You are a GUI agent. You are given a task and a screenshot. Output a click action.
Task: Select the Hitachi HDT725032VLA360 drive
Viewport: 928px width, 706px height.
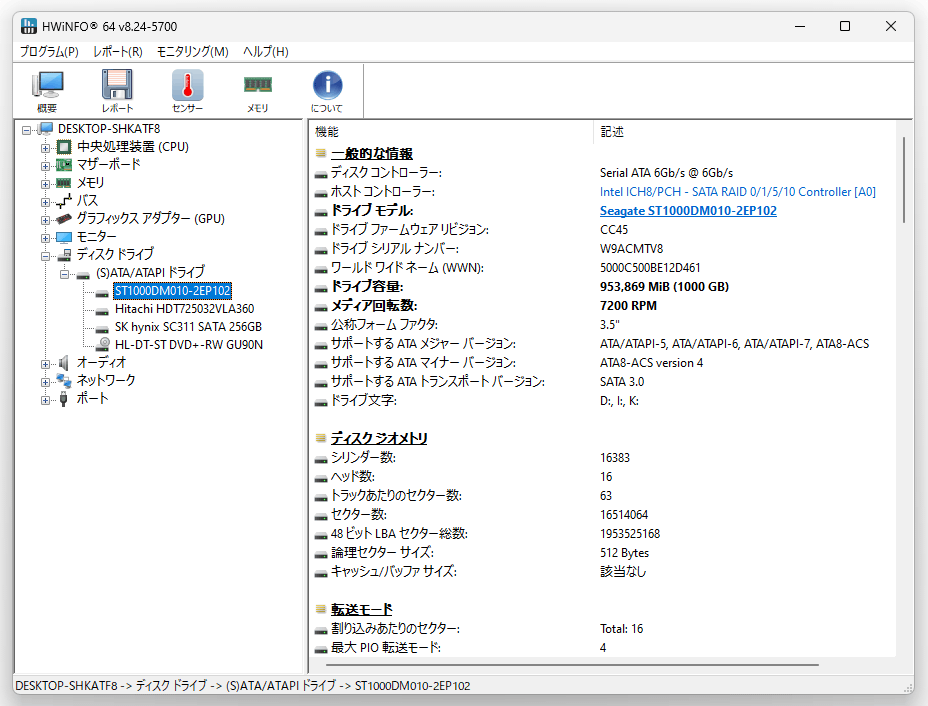coord(184,309)
